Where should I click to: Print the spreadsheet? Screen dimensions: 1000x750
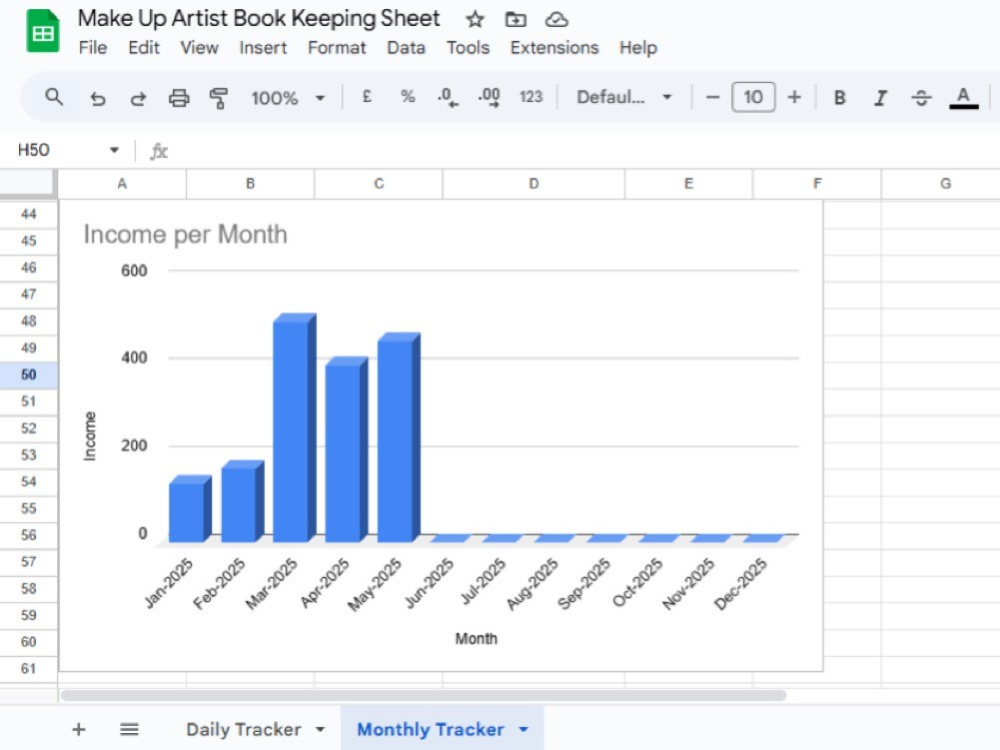pyautogui.click(x=179, y=98)
